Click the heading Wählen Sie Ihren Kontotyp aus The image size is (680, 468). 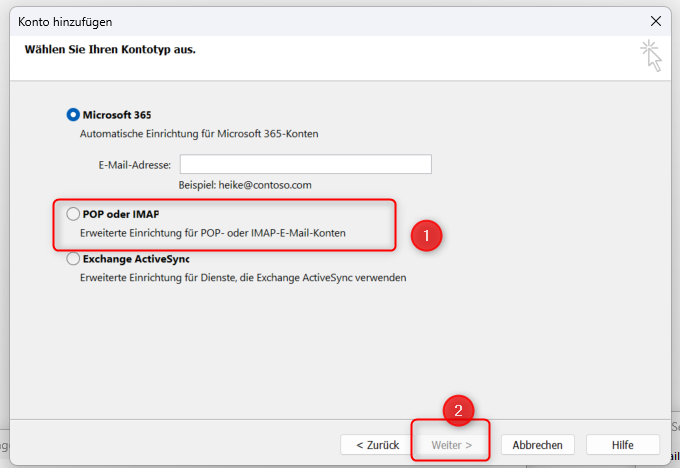(x=110, y=49)
